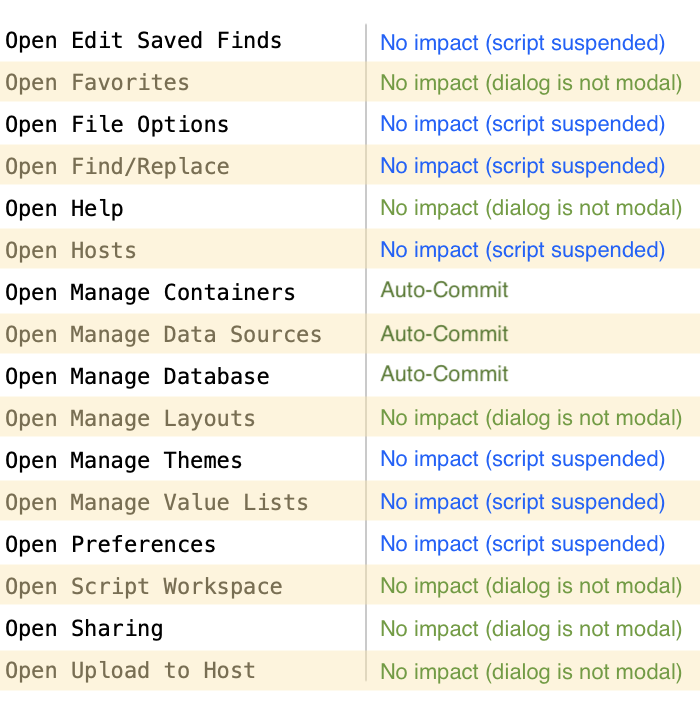Viewport: 700px width, 706px height.
Task: Click "No impact (dialog is not modal)" beside Open Sharing
Action: click(531, 628)
